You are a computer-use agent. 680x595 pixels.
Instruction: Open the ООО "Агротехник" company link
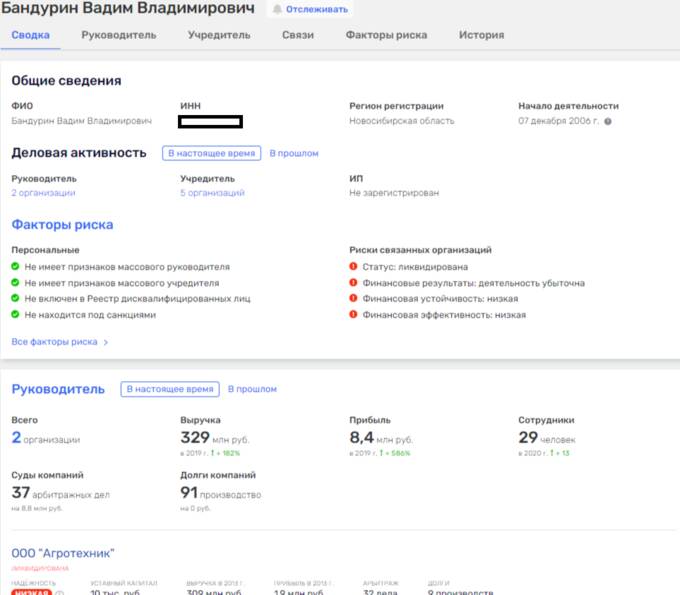point(63,553)
